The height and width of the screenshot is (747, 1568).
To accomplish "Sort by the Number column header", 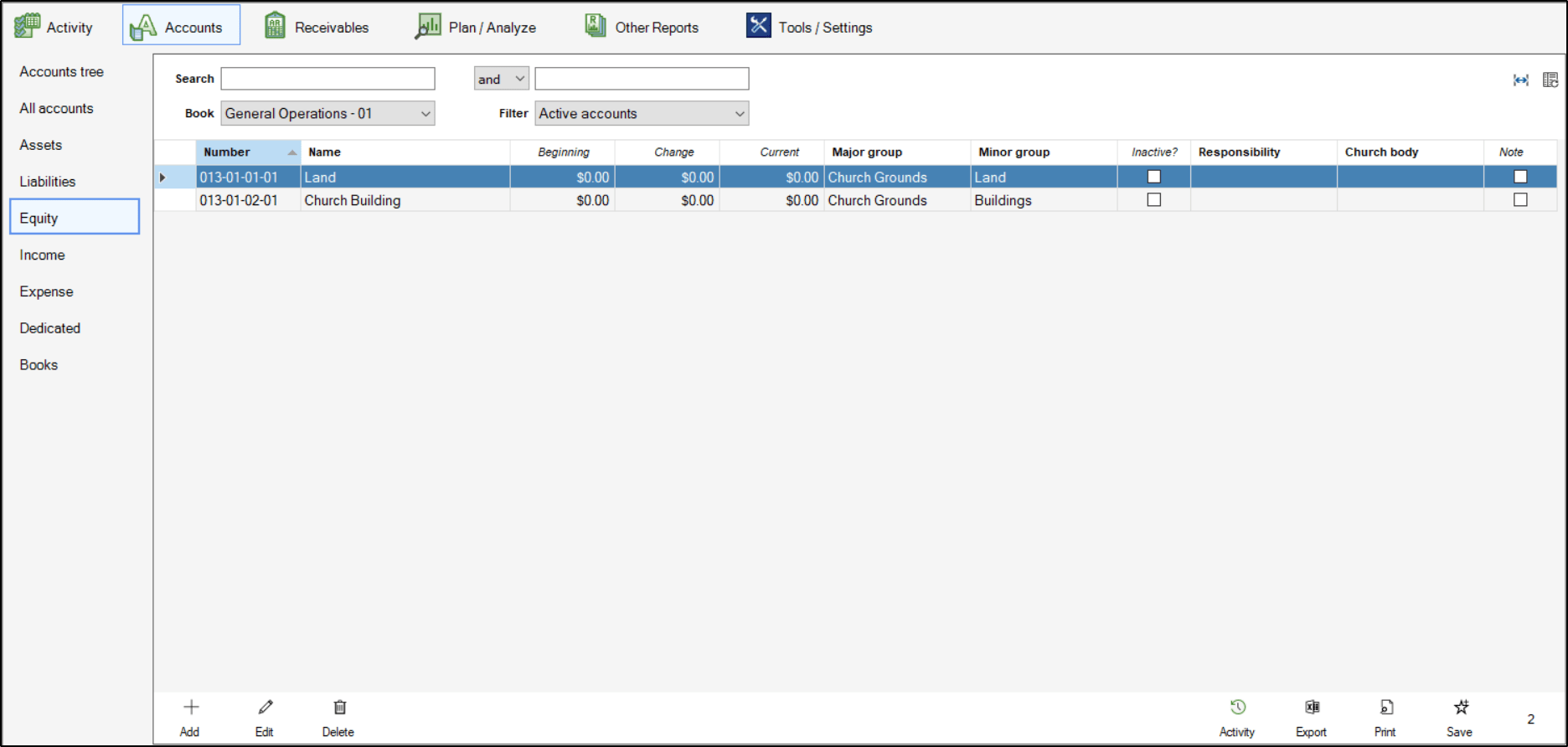I will pyautogui.click(x=248, y=152).
